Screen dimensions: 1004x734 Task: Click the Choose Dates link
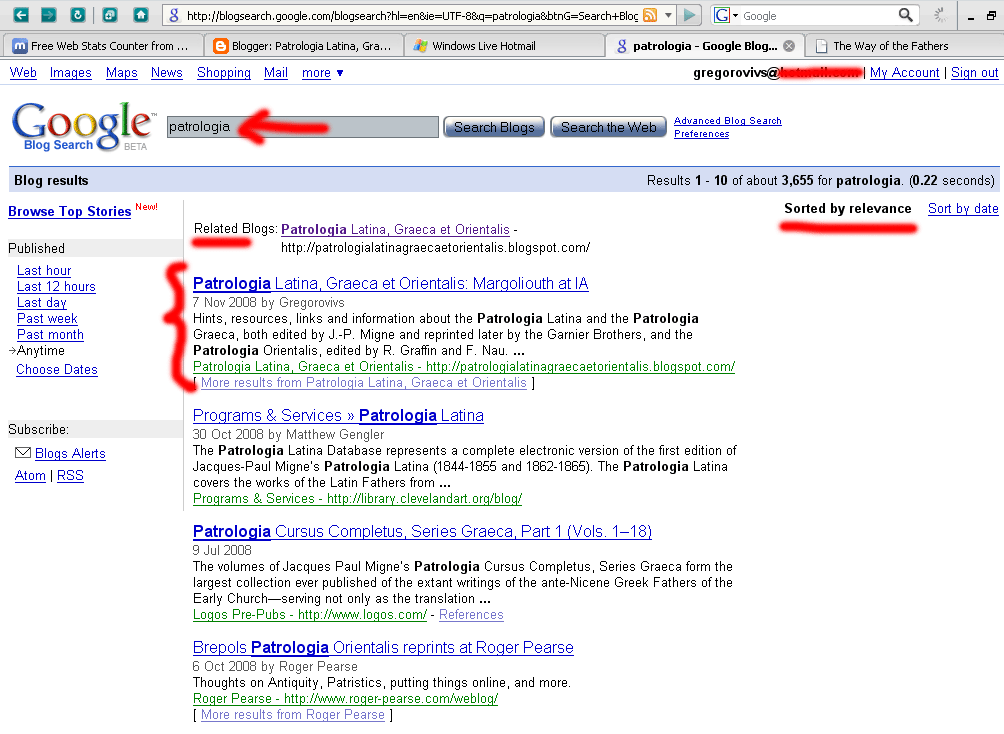tap(57, 370)
